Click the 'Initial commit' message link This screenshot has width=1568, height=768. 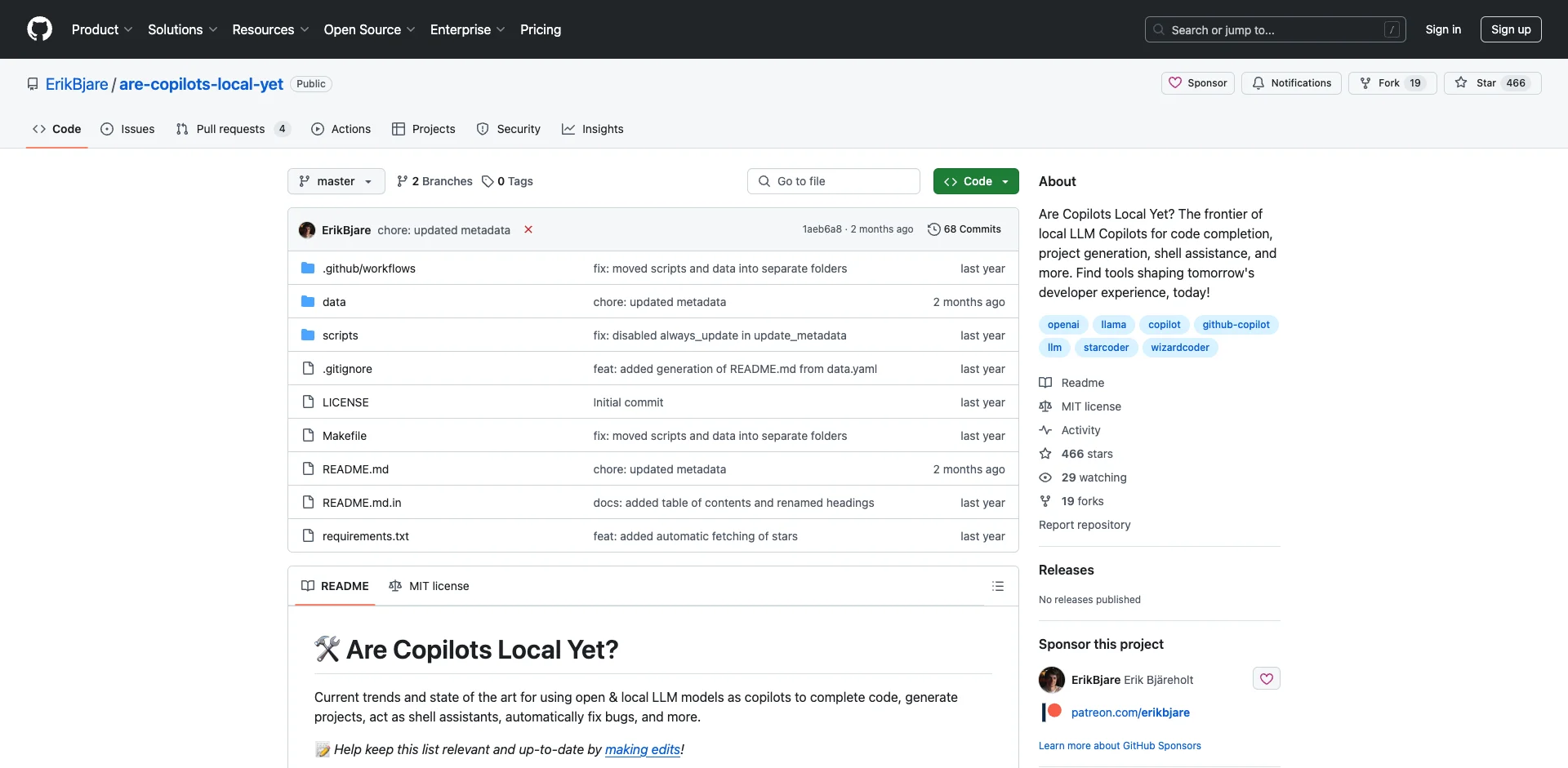628,402
